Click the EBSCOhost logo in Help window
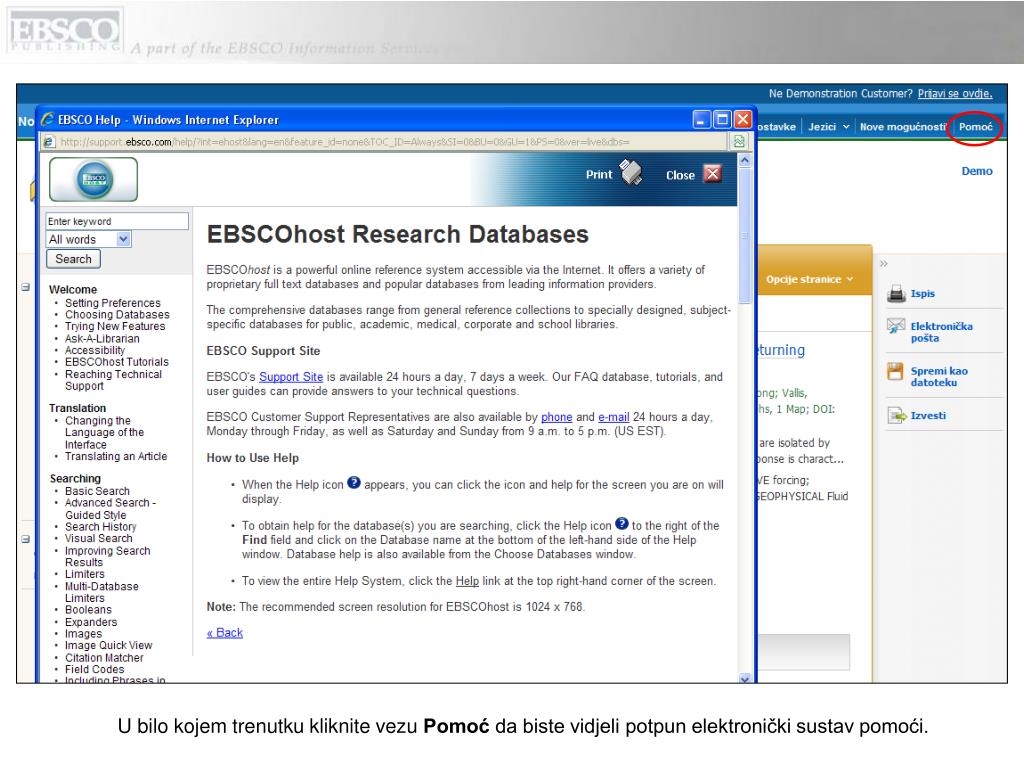Screen dimensions: 1024x768 (93, 179)
